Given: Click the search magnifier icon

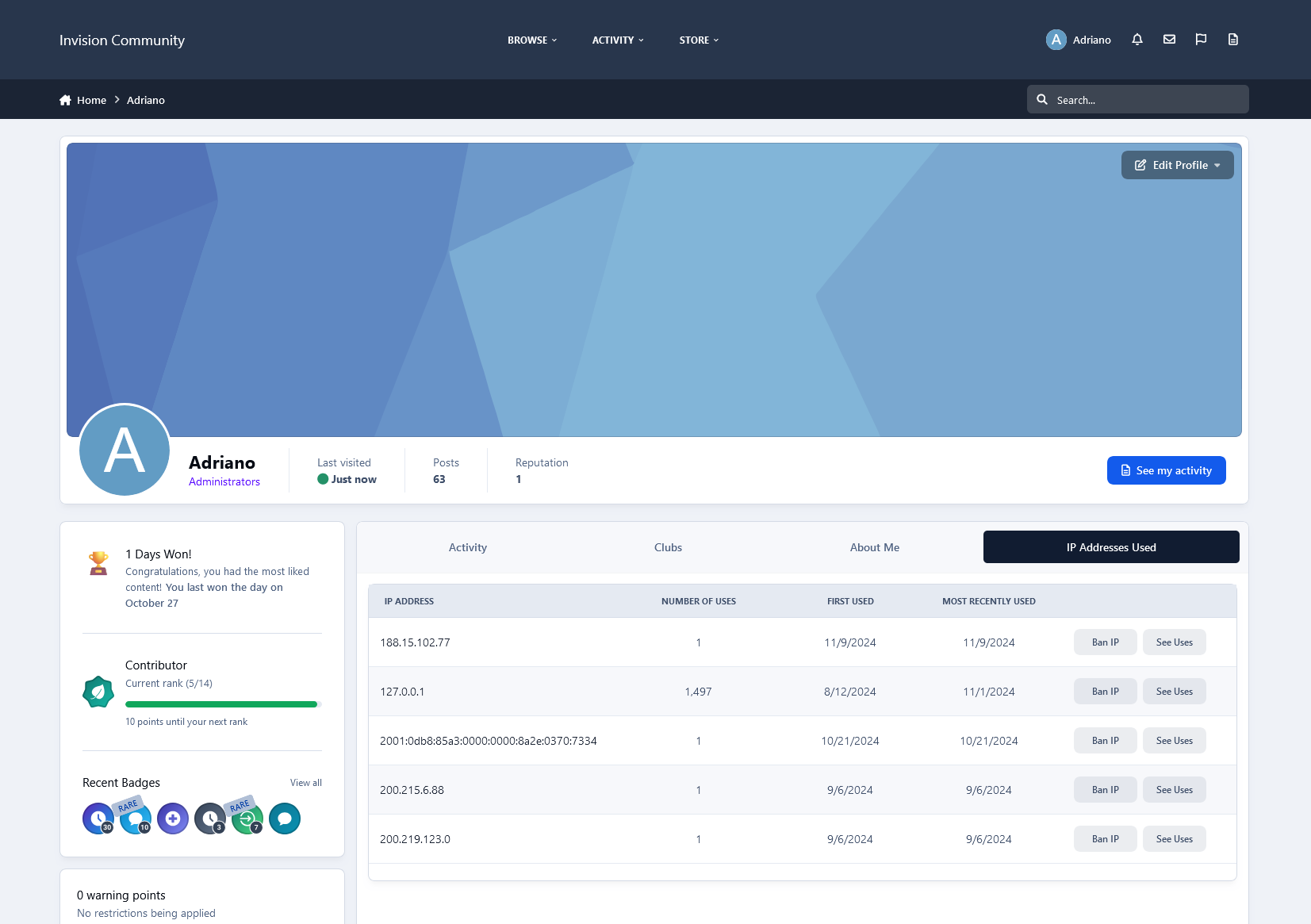Looking at the screenshot, I should point(1042,100).
